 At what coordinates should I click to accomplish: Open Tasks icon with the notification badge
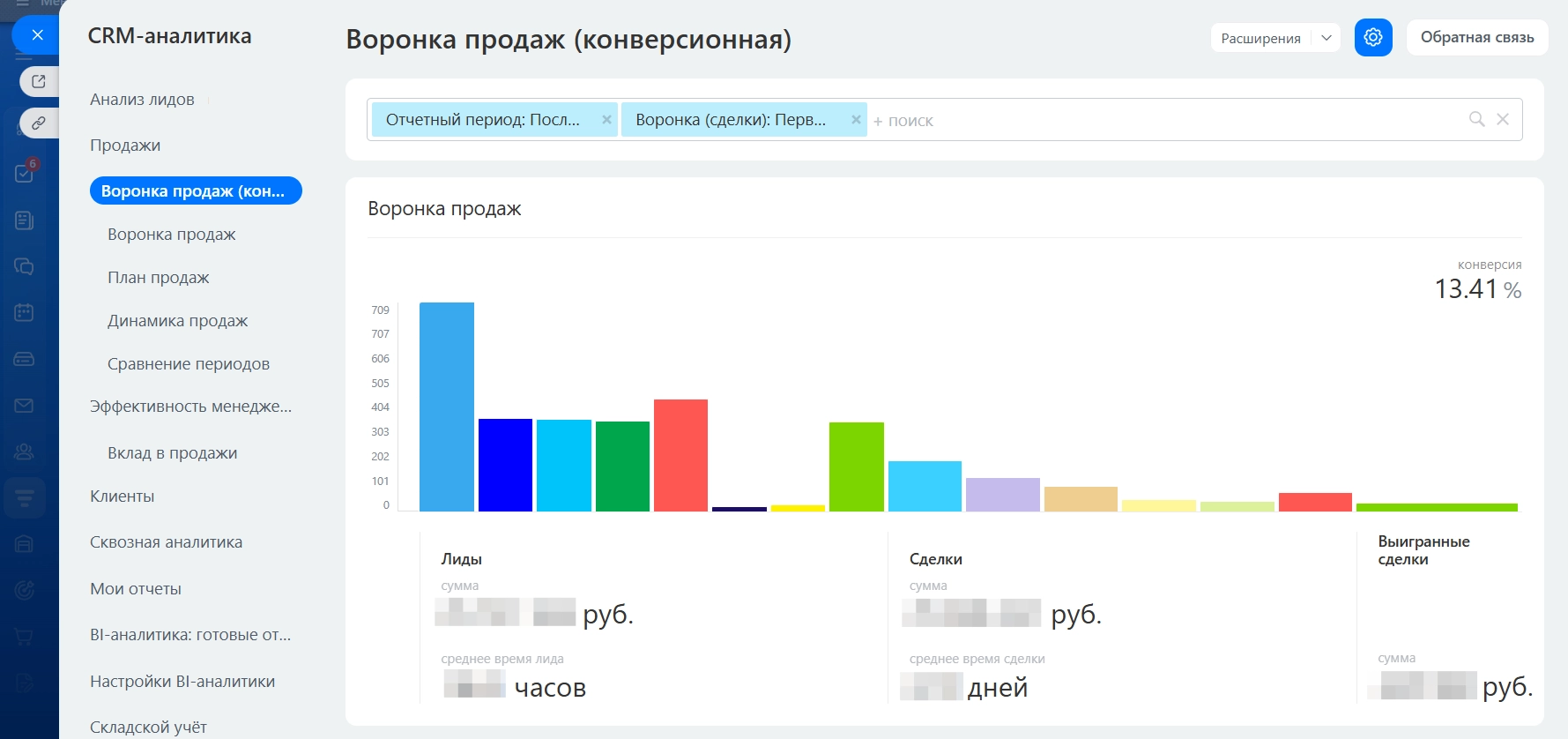pos(25,173)
